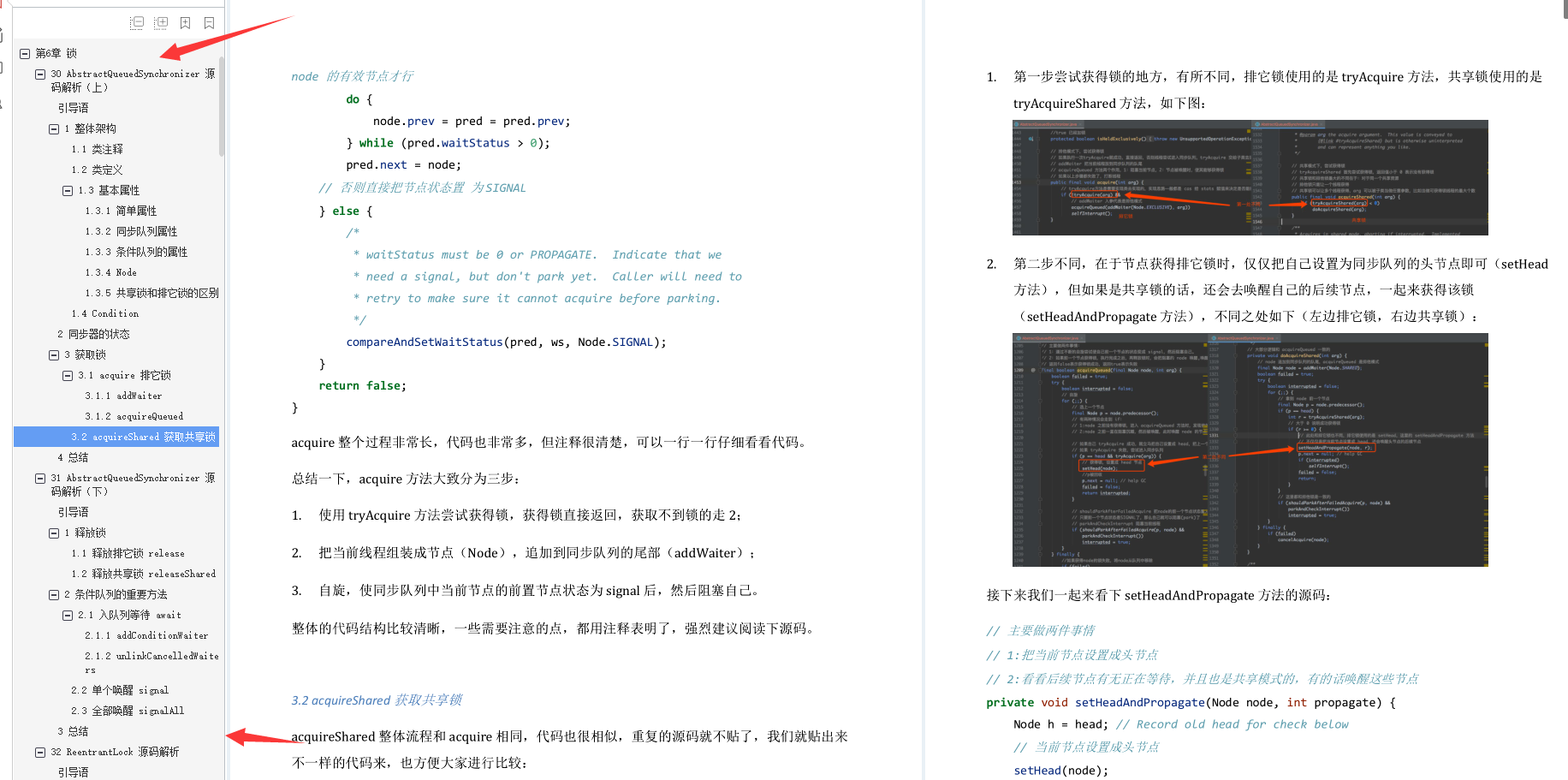The width and height of the screenshot is (1568, 780).
Task: Collapse the 3 获取锁 section
Action: [53, 354]
